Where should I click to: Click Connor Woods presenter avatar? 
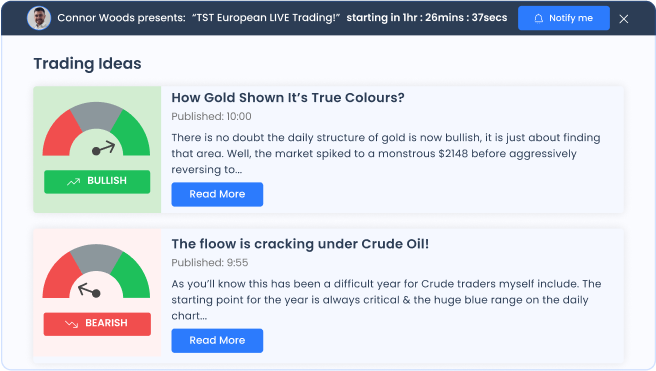pyautogui.click(x=39, y=18)
